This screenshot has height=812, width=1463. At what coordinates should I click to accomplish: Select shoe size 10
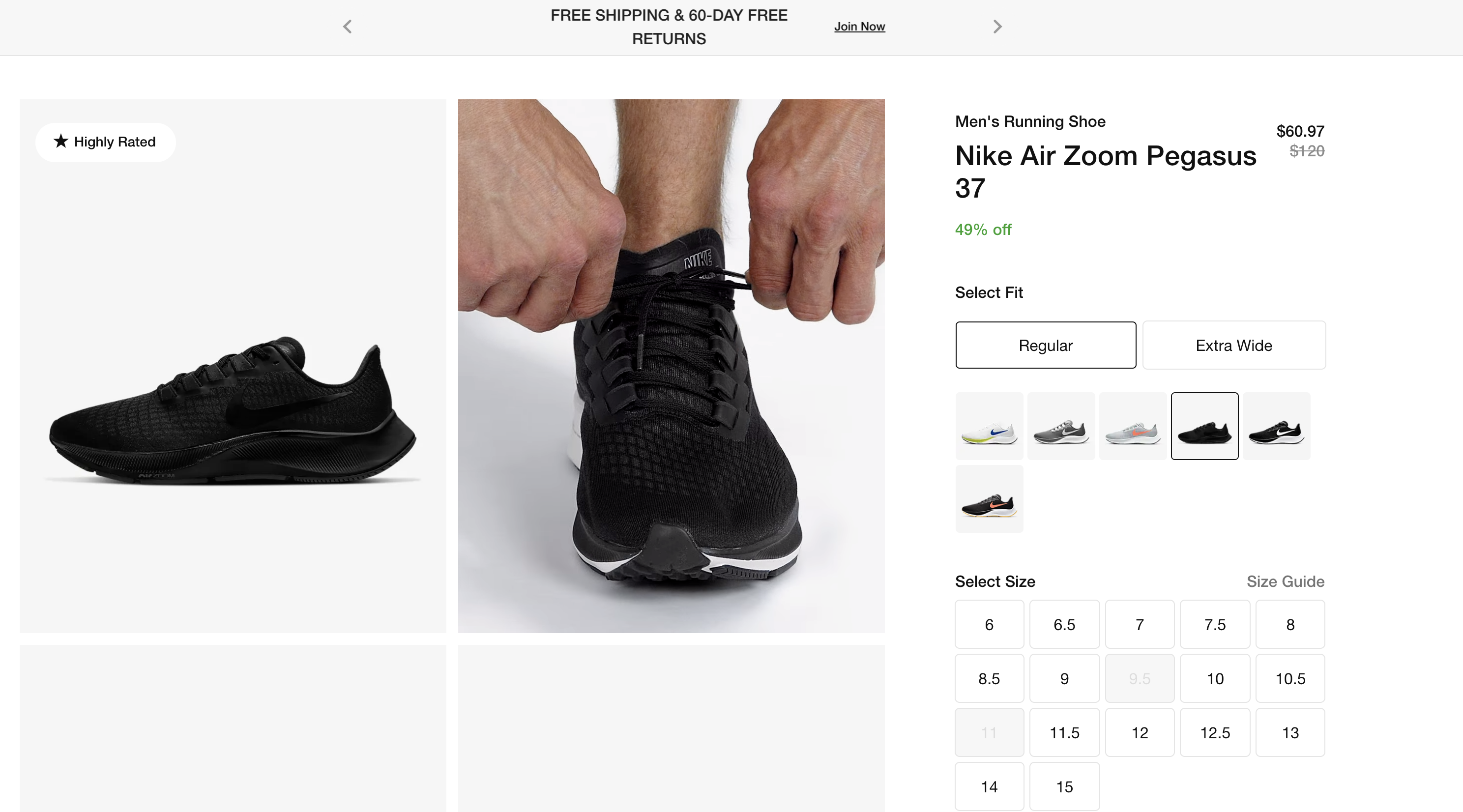(1215, 679)
